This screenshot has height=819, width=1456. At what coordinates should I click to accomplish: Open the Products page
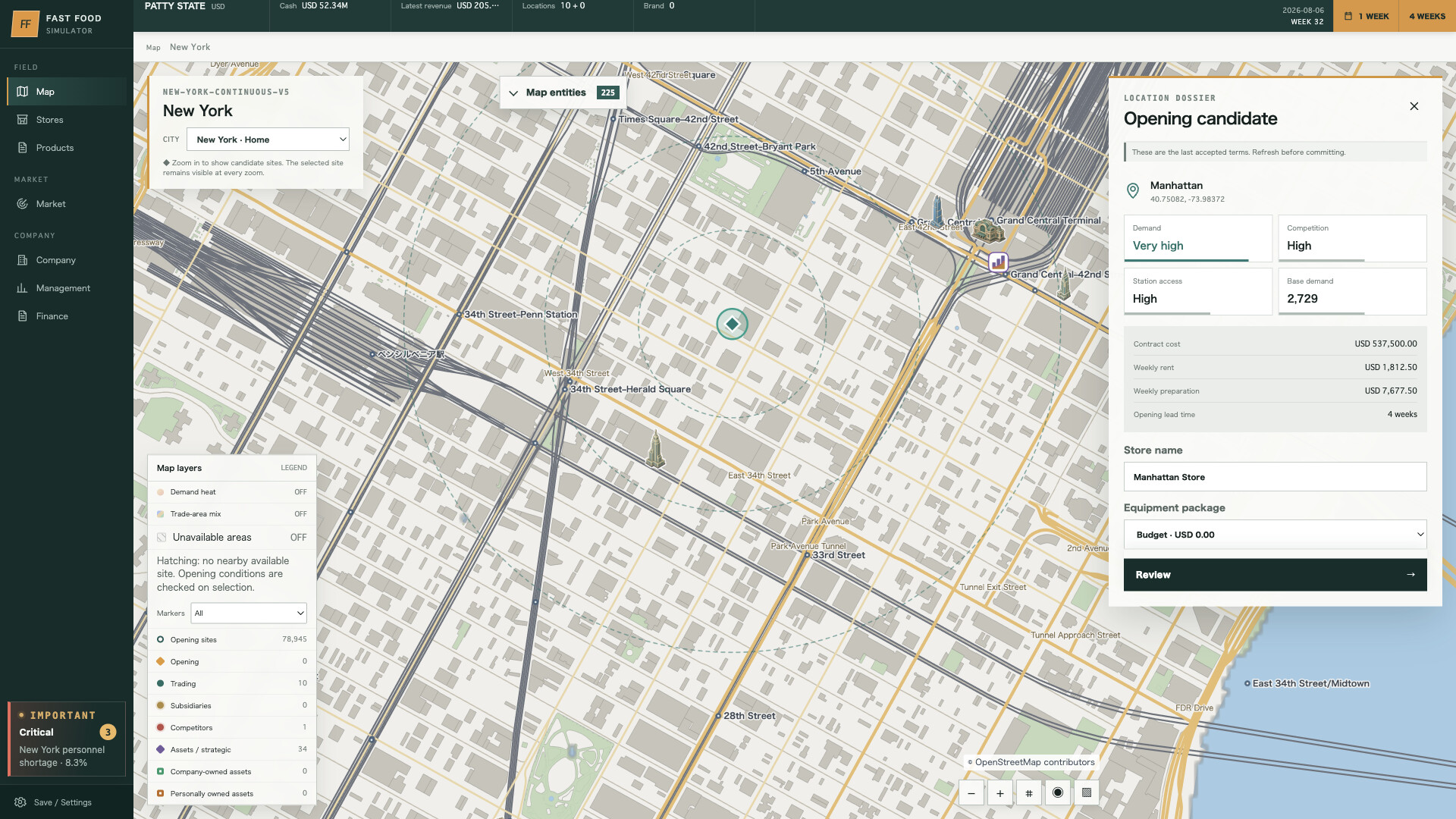click(67, 148)
